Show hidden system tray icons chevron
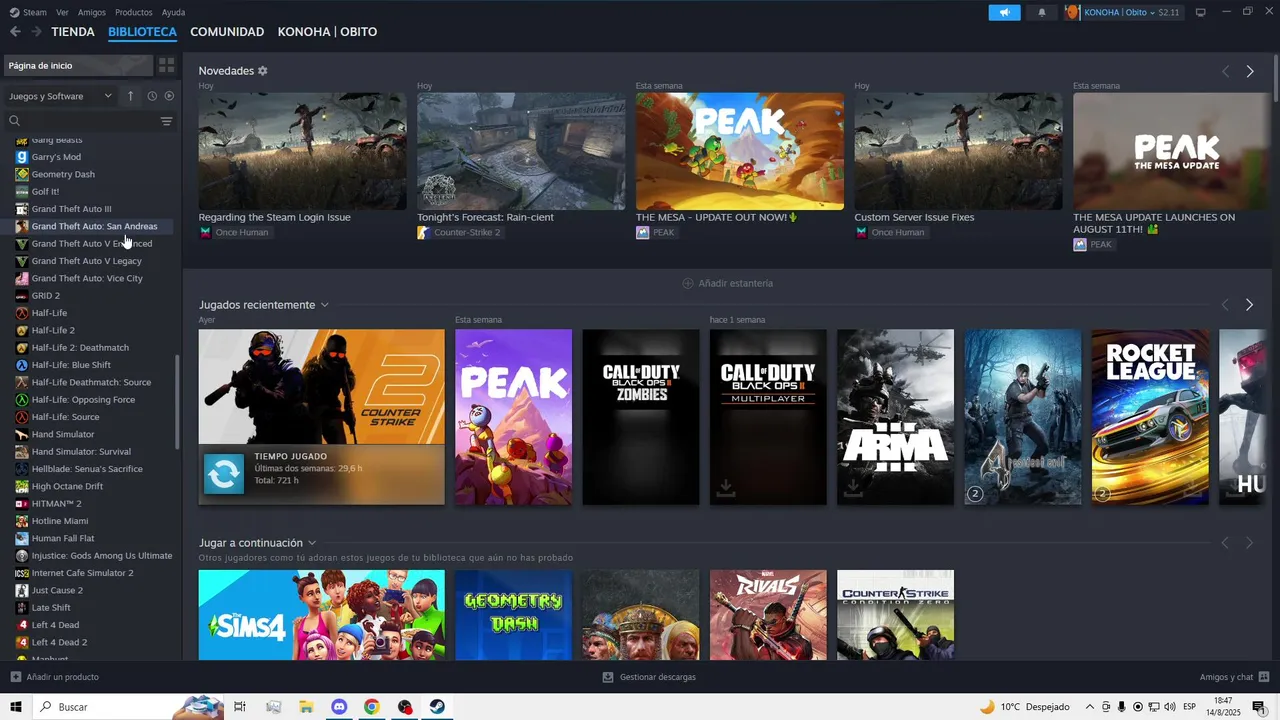1280x720 pixels. tap(1090, 707)
